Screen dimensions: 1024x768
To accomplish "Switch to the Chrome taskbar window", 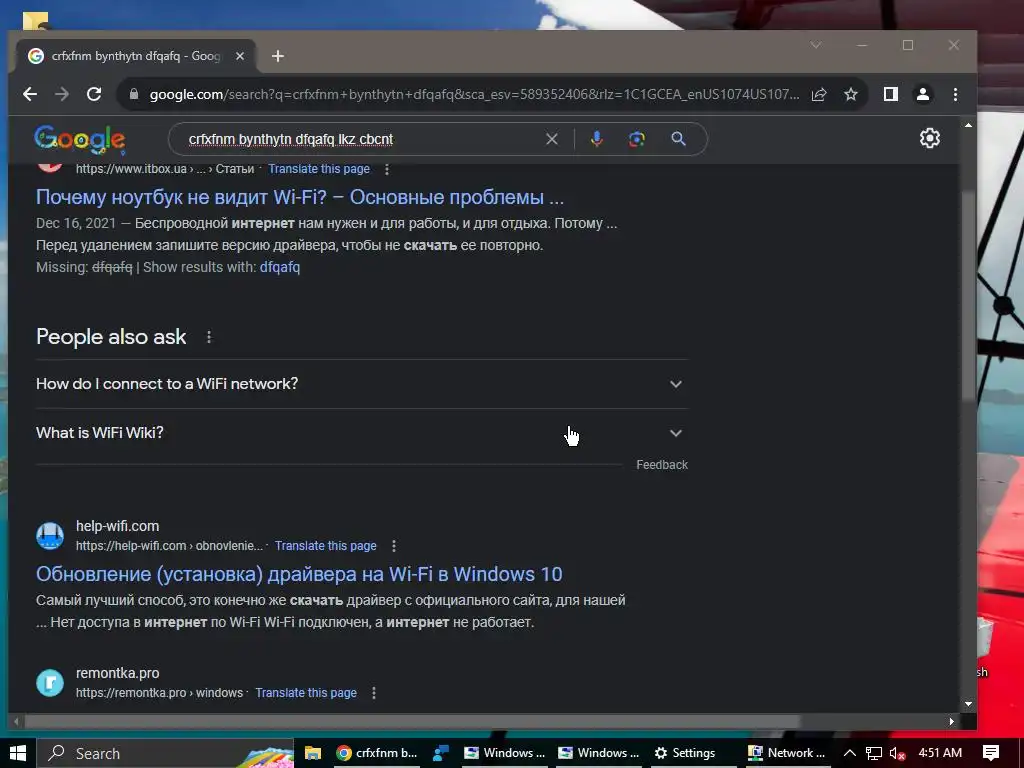I will point(377,753).
